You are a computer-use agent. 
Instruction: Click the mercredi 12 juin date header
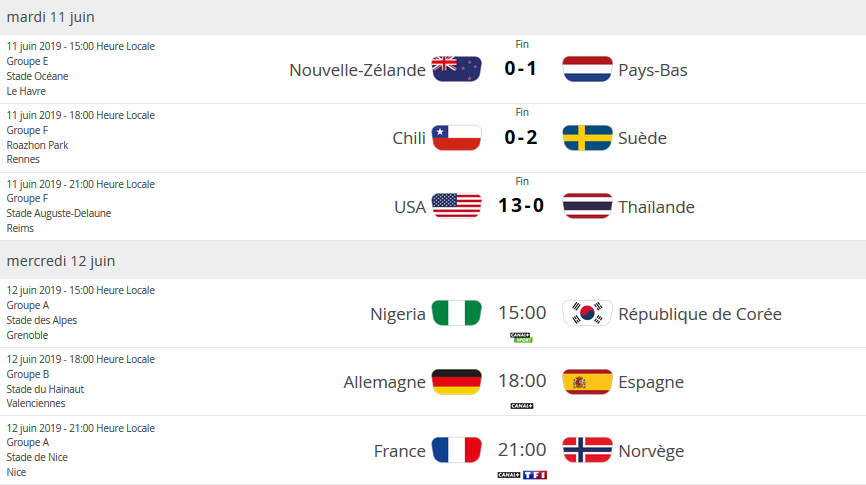tap(61, 261)
